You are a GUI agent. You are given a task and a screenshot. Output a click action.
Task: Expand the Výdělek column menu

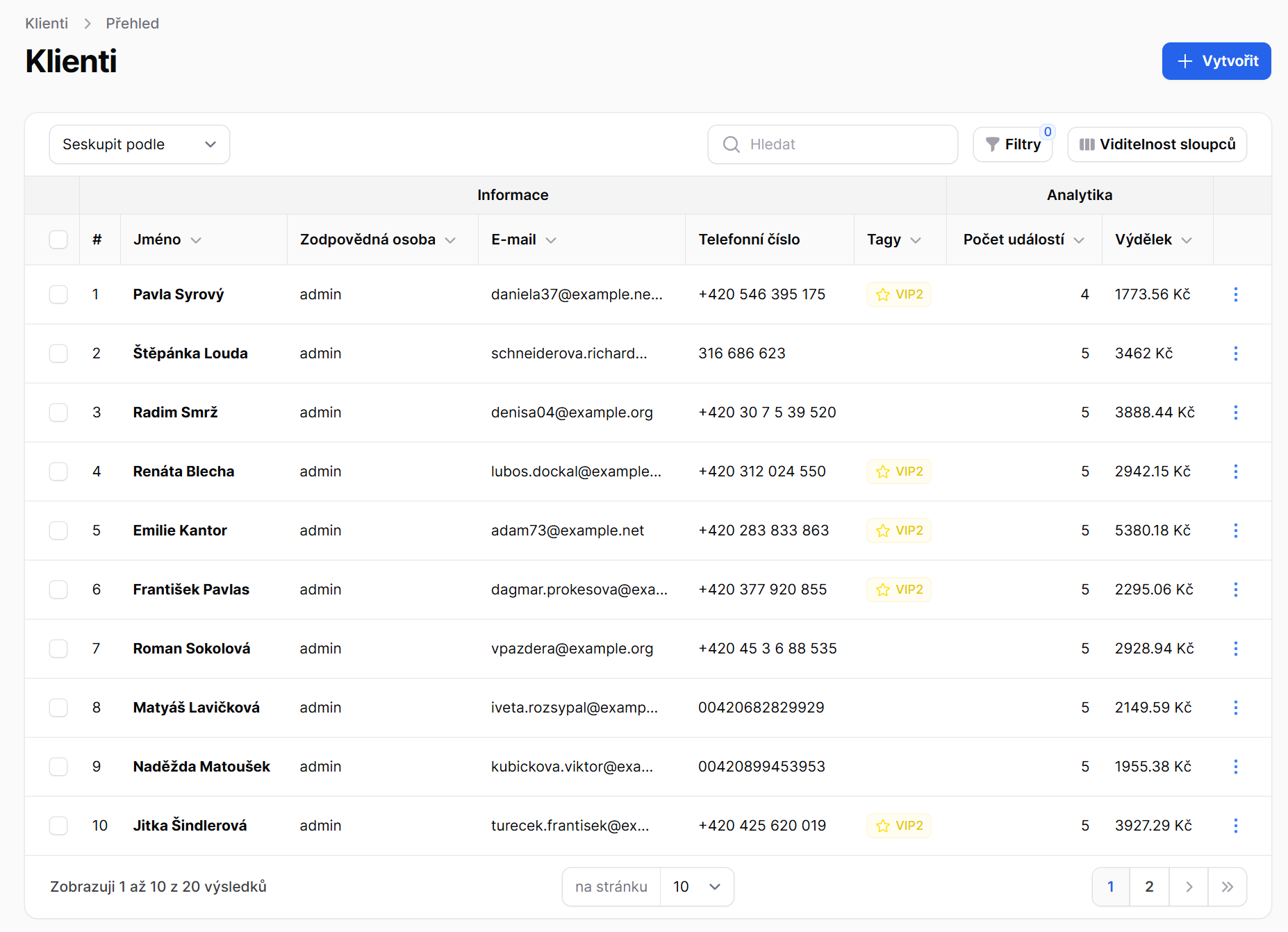[x=1187, y=240]
